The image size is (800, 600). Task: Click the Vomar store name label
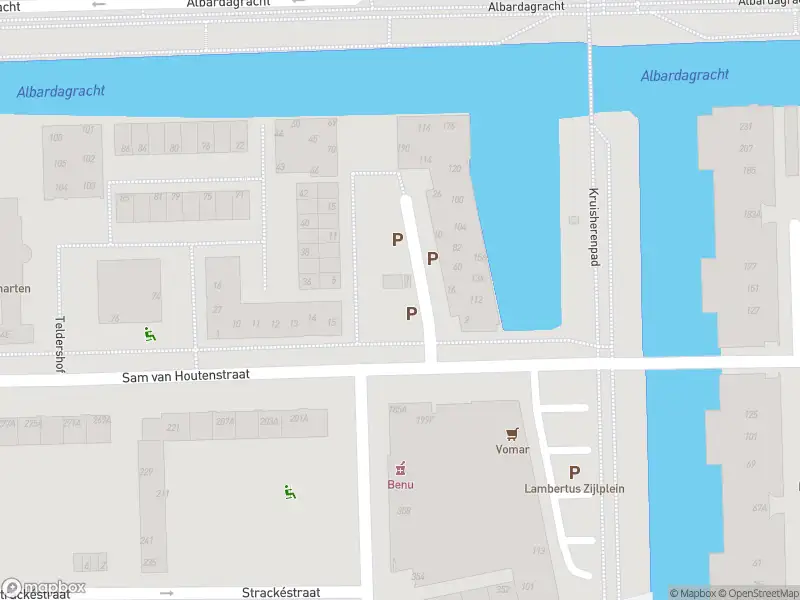click(x=512, y=449)
